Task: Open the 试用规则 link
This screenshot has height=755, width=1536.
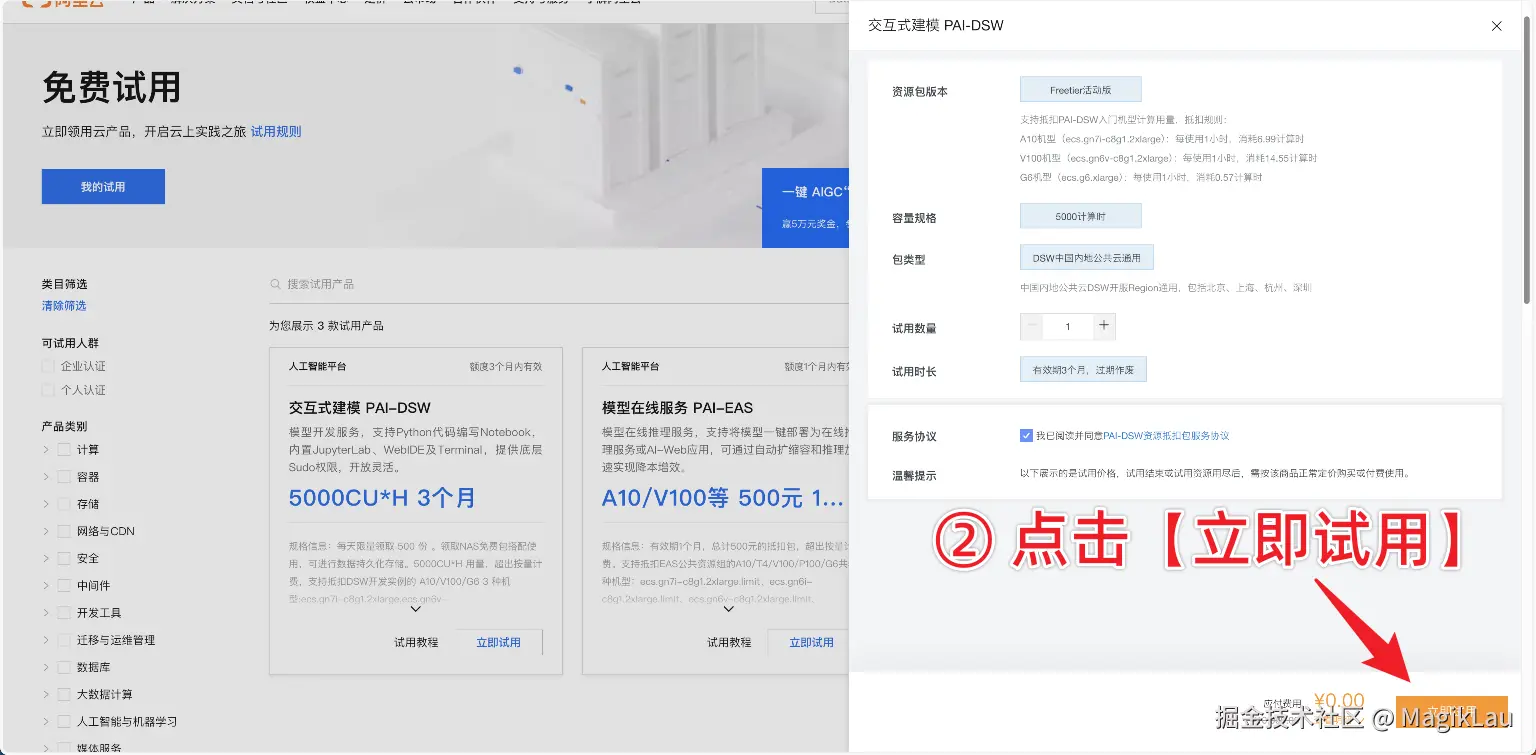Action: 276,131
